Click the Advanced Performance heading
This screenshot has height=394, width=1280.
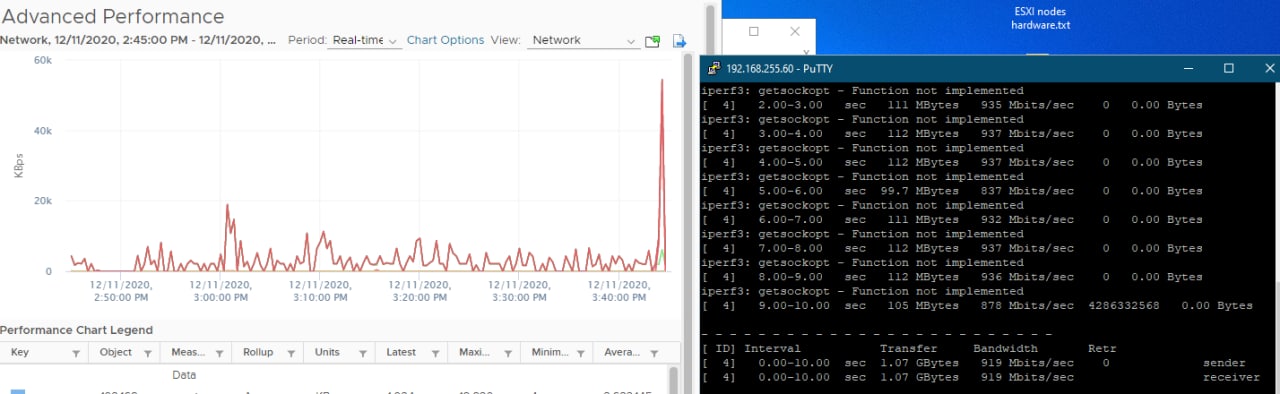point(113,16)
